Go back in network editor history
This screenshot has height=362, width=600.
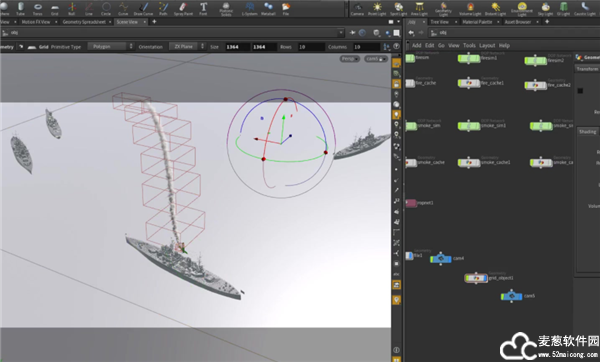click(411, 33)
